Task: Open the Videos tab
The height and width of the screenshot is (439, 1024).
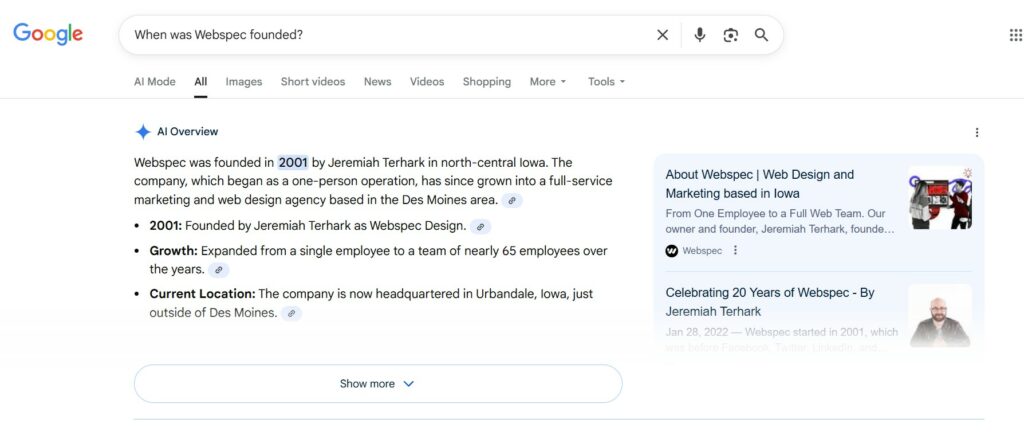Action: [427, 82]
